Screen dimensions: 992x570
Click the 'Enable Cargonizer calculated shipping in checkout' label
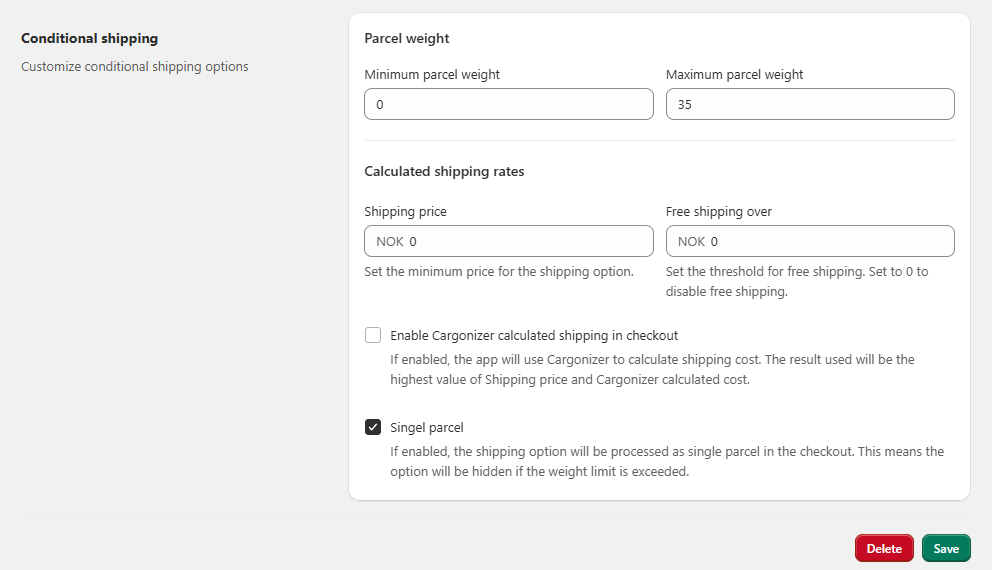534,335
